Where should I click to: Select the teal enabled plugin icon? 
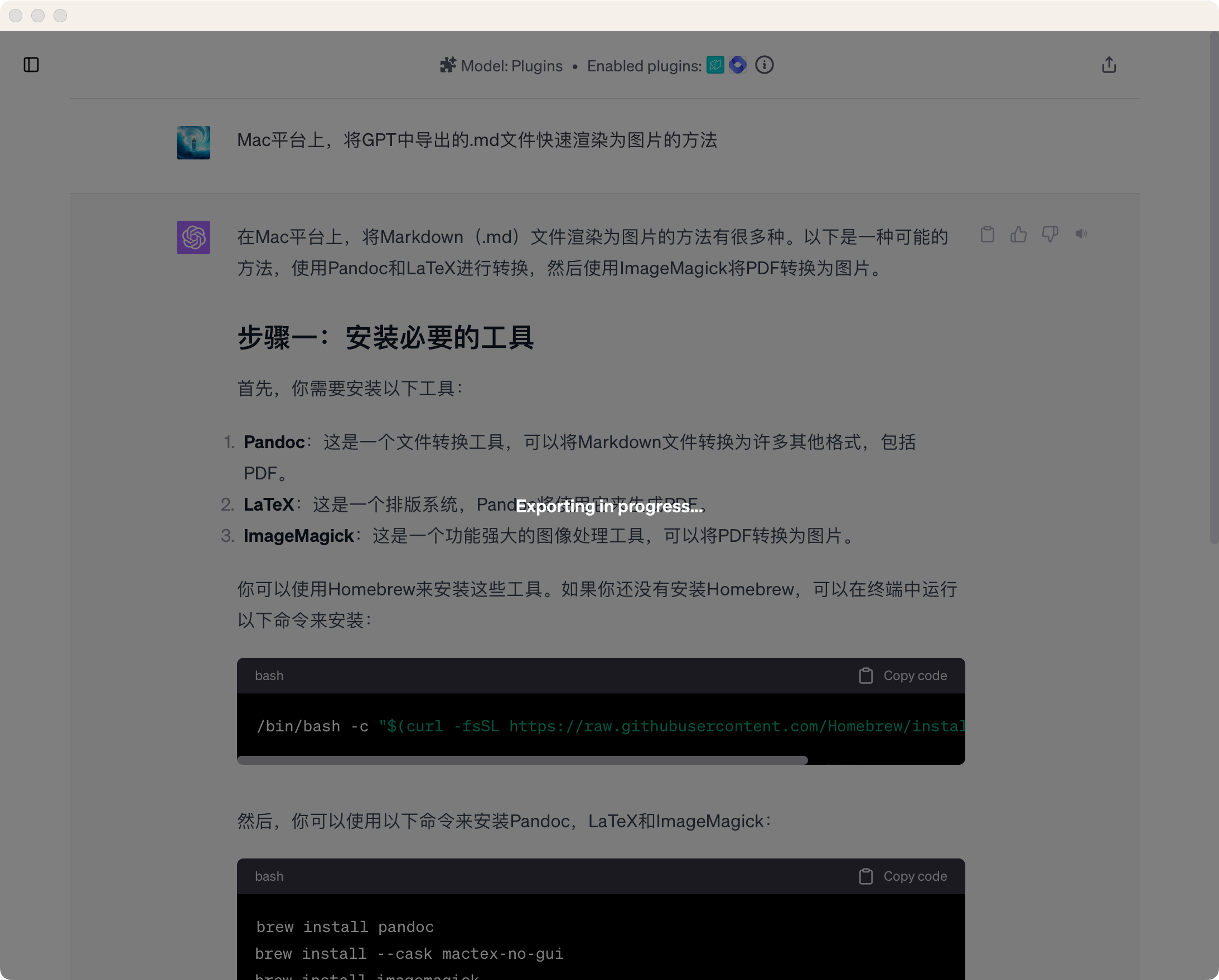pos(716,65)
